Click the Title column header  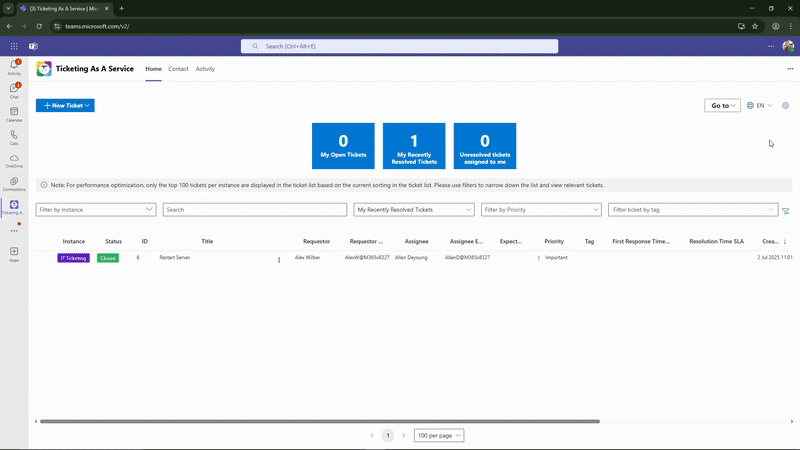pos(207,241)
